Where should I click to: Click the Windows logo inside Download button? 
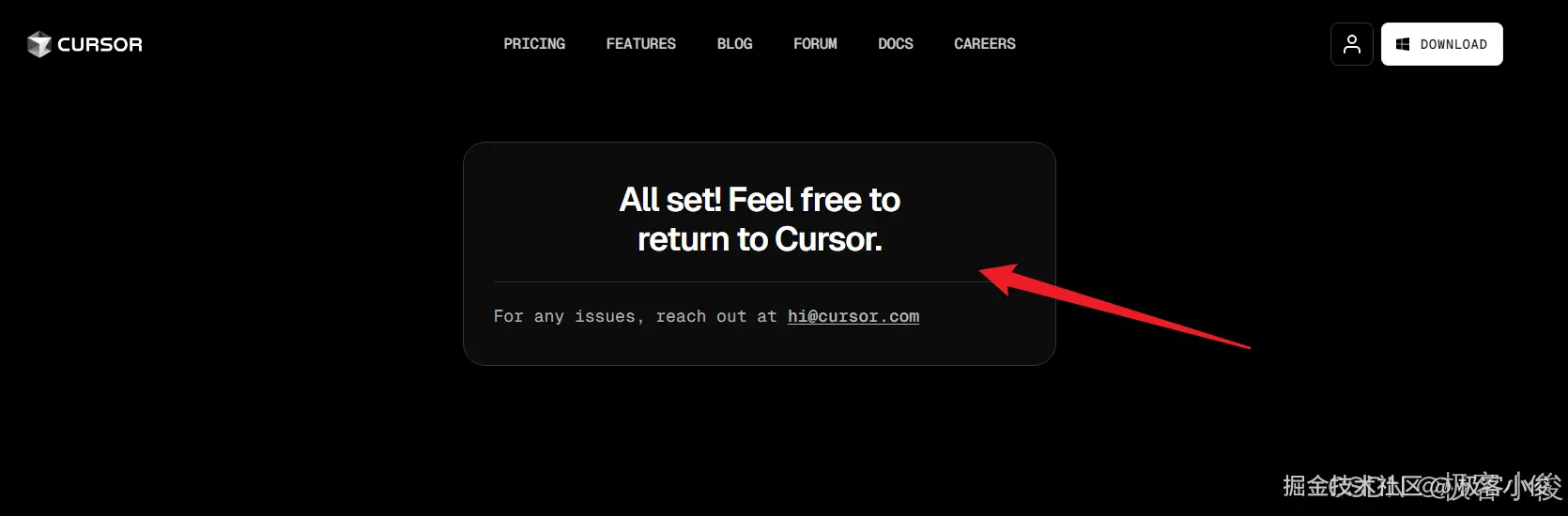(x=1403, y=44)
